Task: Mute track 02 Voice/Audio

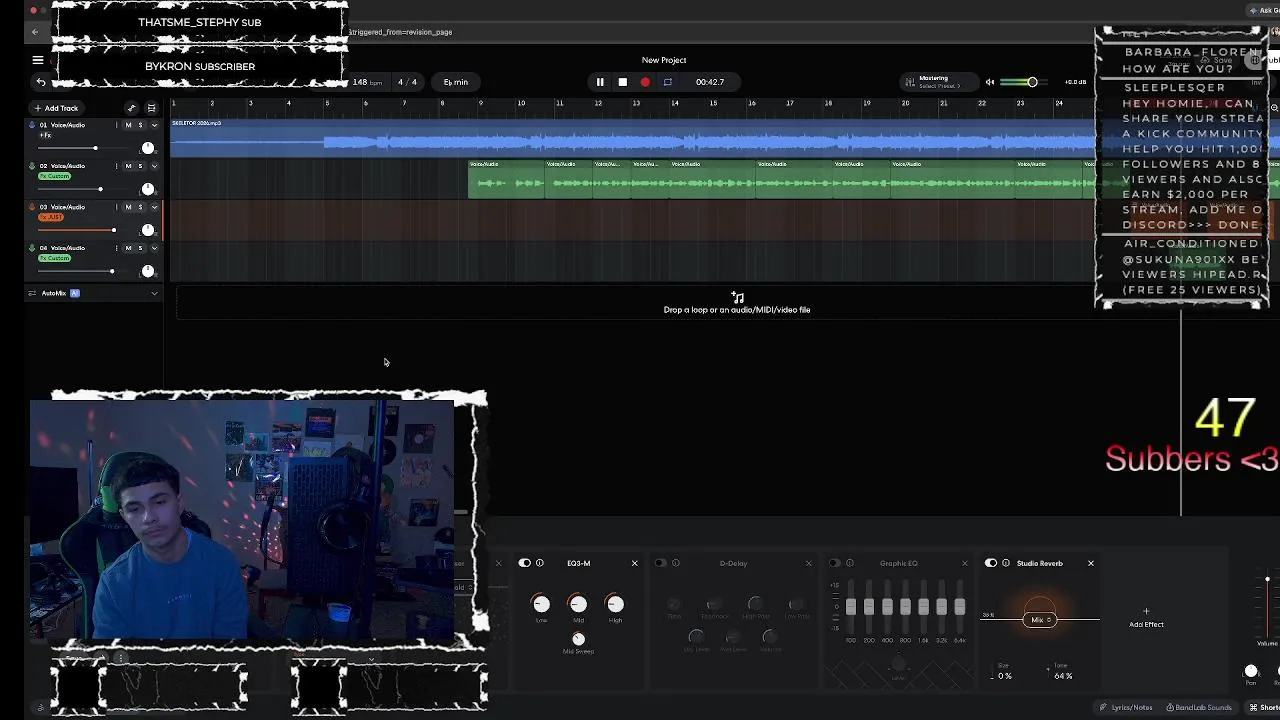Action: point(128,166)
